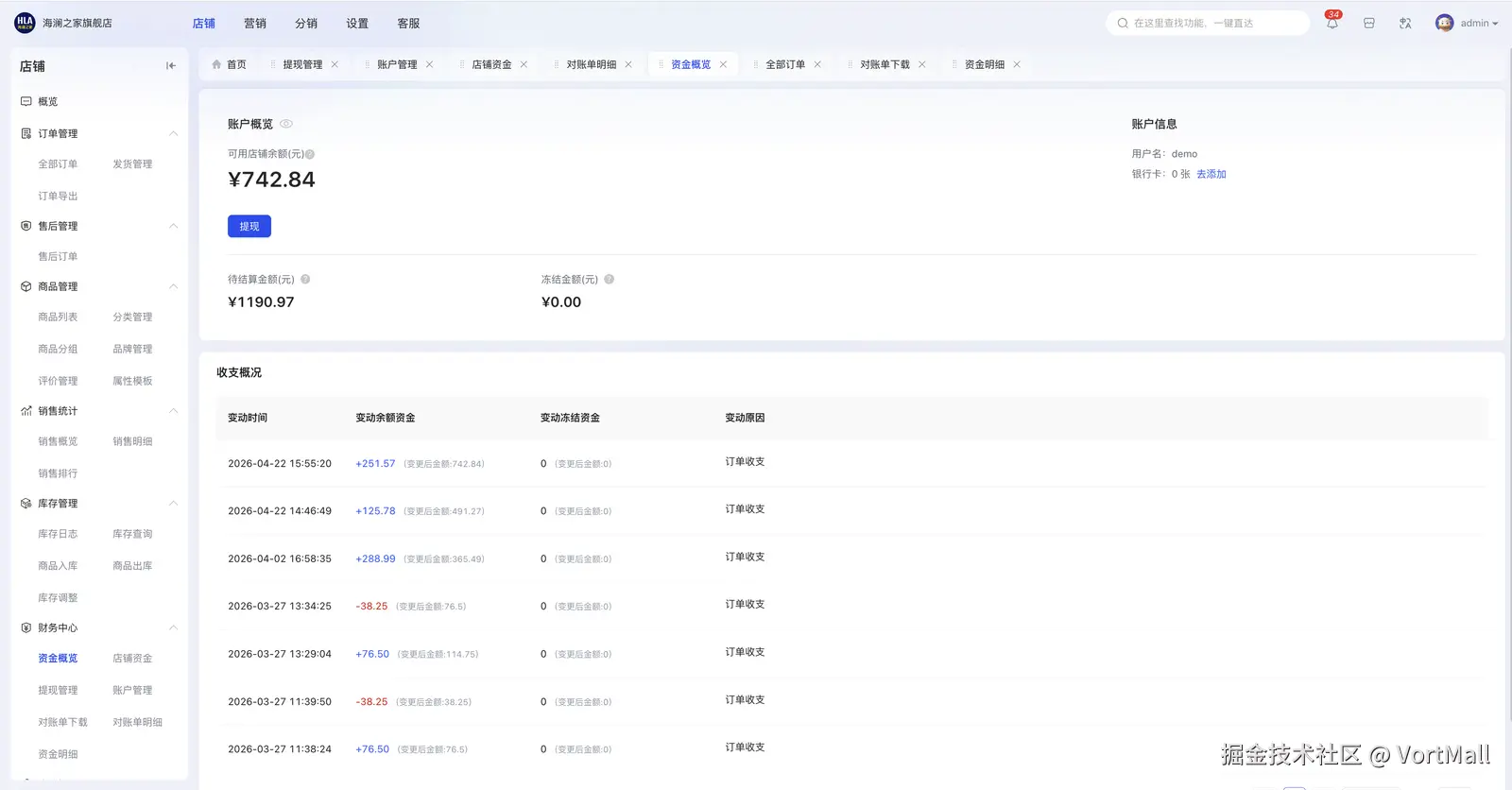
Task: Open the notification bell
Action: [x=1332, y=24]
